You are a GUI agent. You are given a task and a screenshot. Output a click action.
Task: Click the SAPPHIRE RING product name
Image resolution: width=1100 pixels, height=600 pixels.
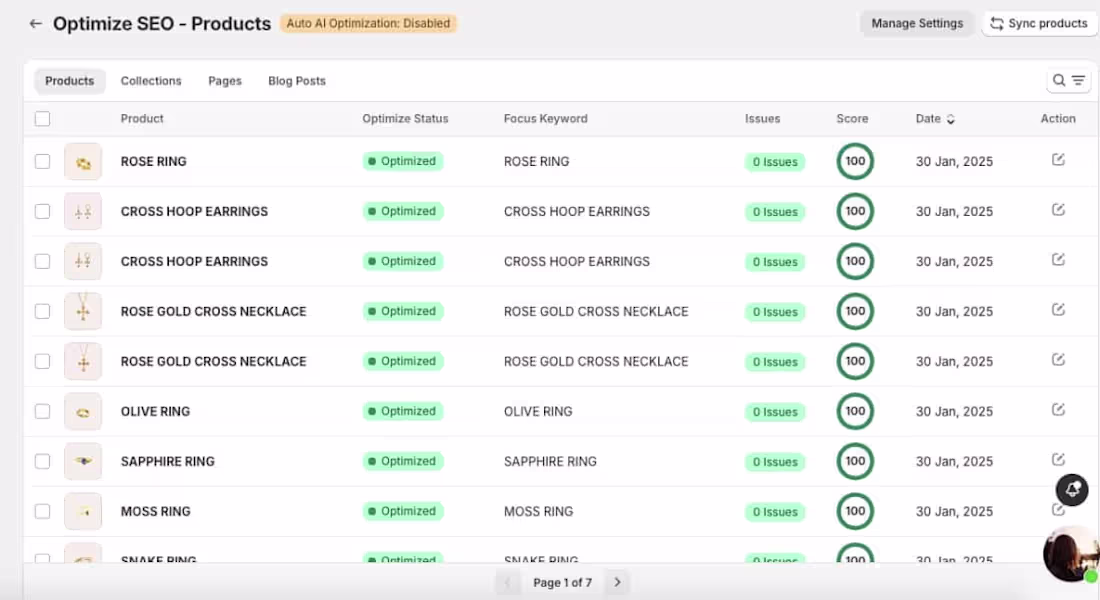[x=168, y=461]
